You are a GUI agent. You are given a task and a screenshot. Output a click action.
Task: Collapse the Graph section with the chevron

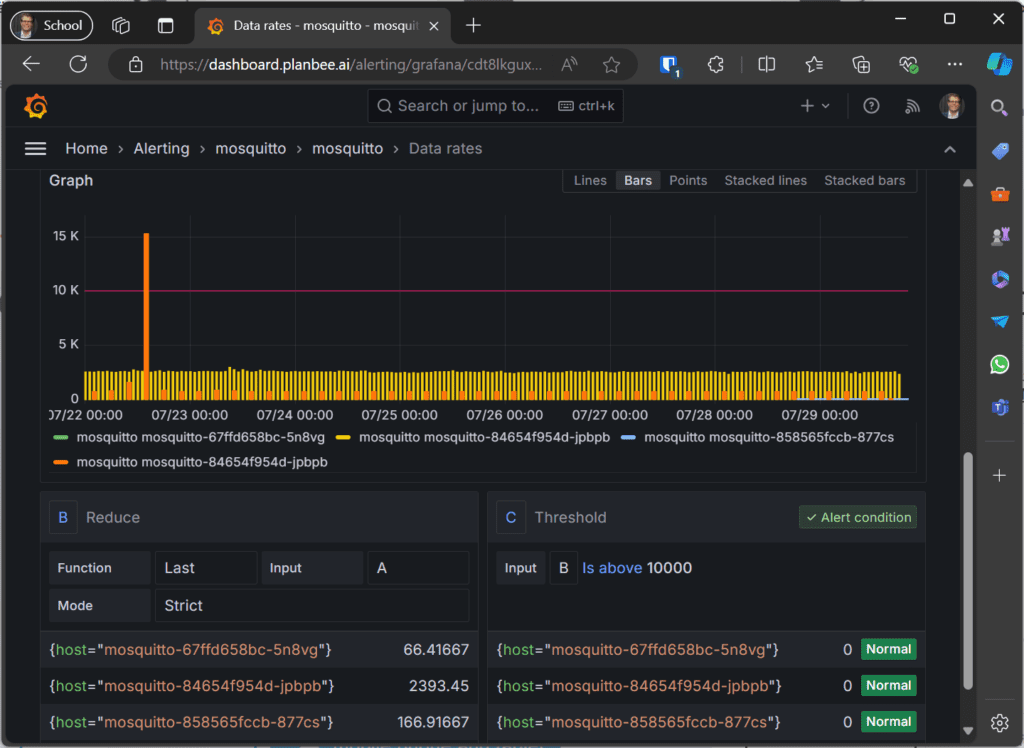click(x=949, y=148)
